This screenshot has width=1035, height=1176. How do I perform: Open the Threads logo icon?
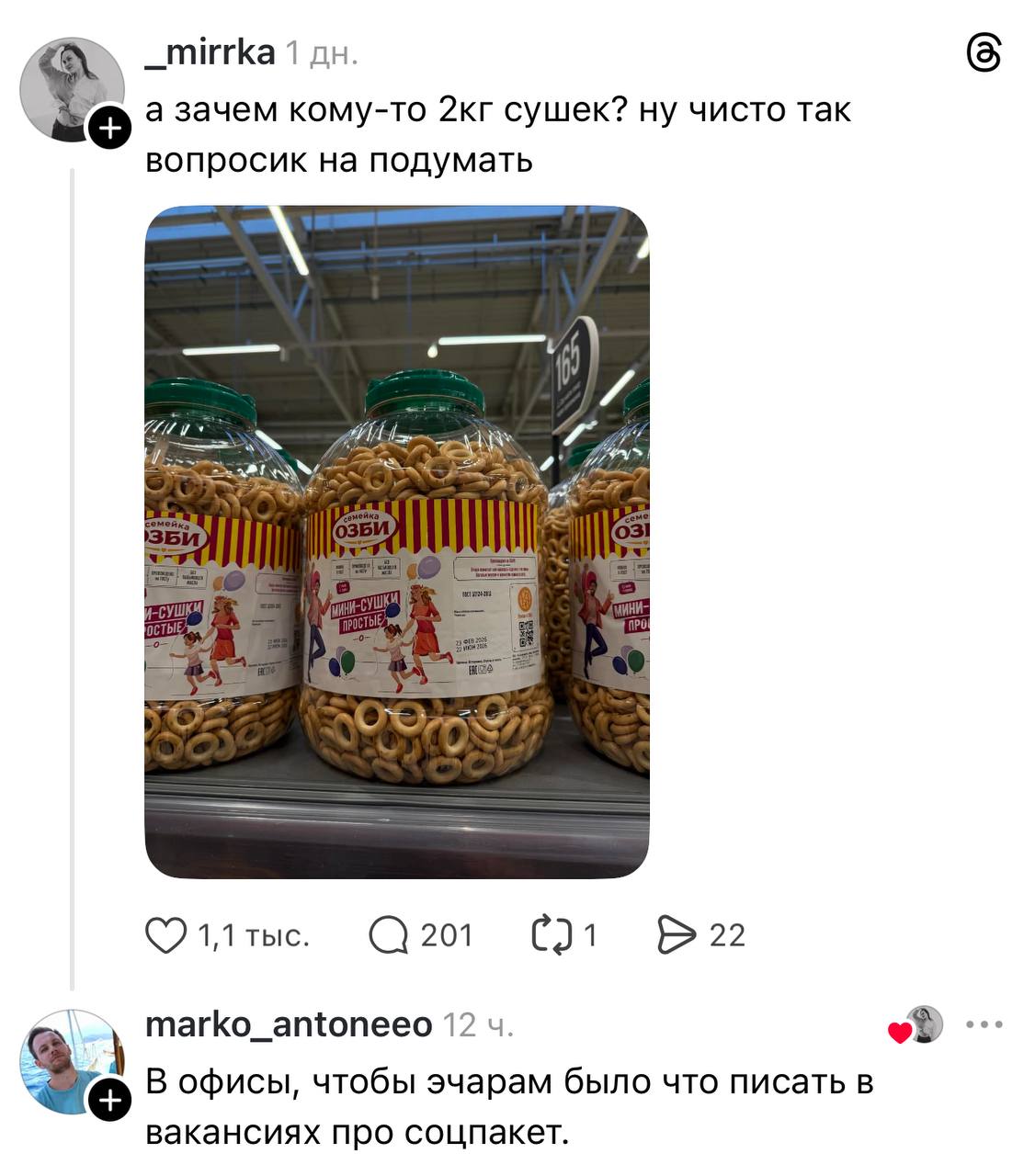984,54
